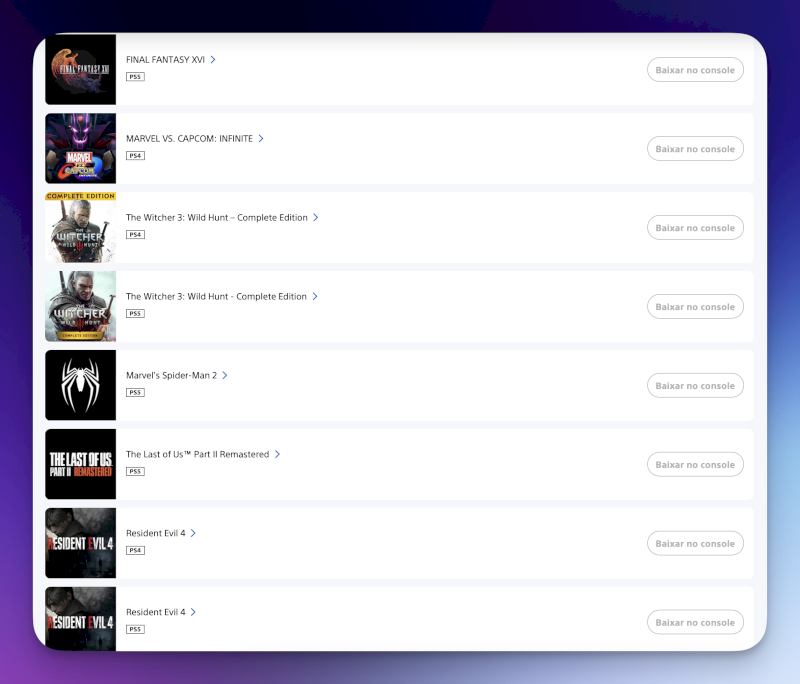Expand FINAL FANTASY XVI chevron arrow
Screen dimensions: 800x684
coord(213,60)
